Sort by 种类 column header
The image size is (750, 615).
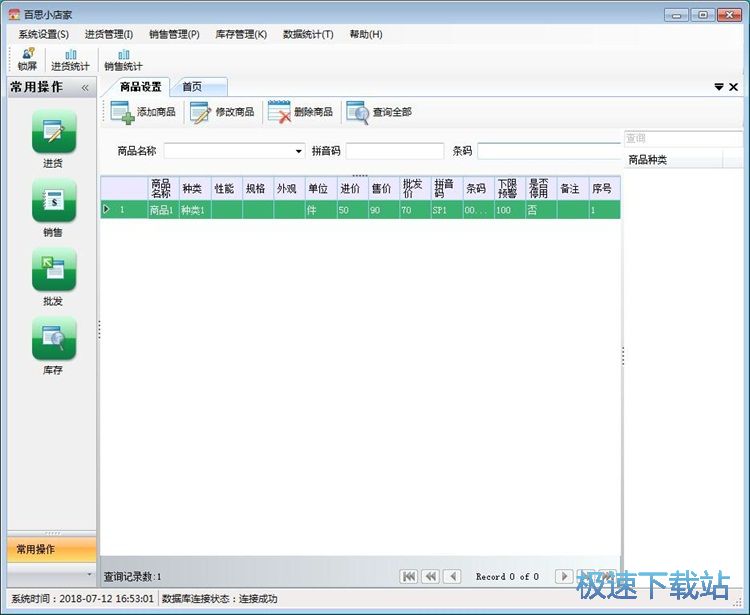[x=195, y=188]
